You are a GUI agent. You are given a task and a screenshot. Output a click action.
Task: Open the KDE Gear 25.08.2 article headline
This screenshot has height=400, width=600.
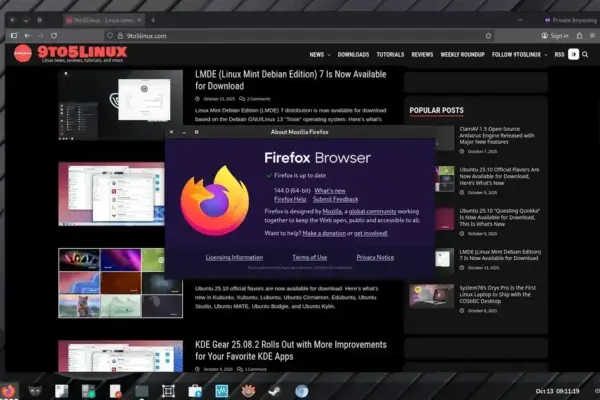coord(291,350)
